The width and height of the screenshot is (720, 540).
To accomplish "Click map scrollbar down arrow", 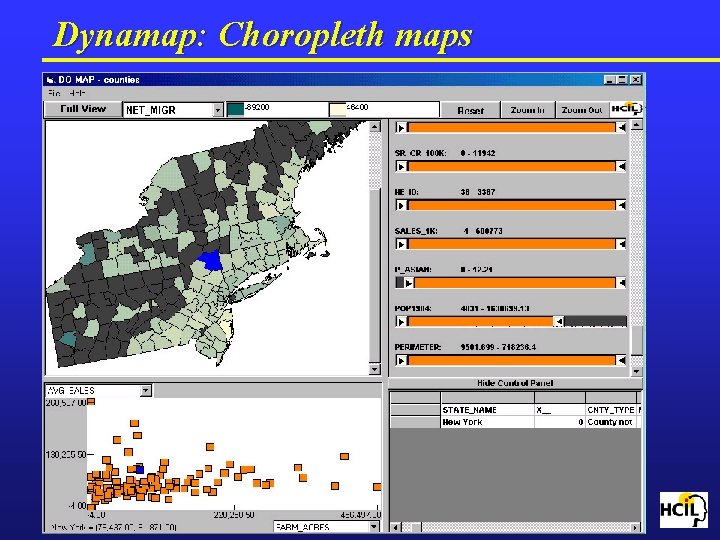I will tap(375, 369).
